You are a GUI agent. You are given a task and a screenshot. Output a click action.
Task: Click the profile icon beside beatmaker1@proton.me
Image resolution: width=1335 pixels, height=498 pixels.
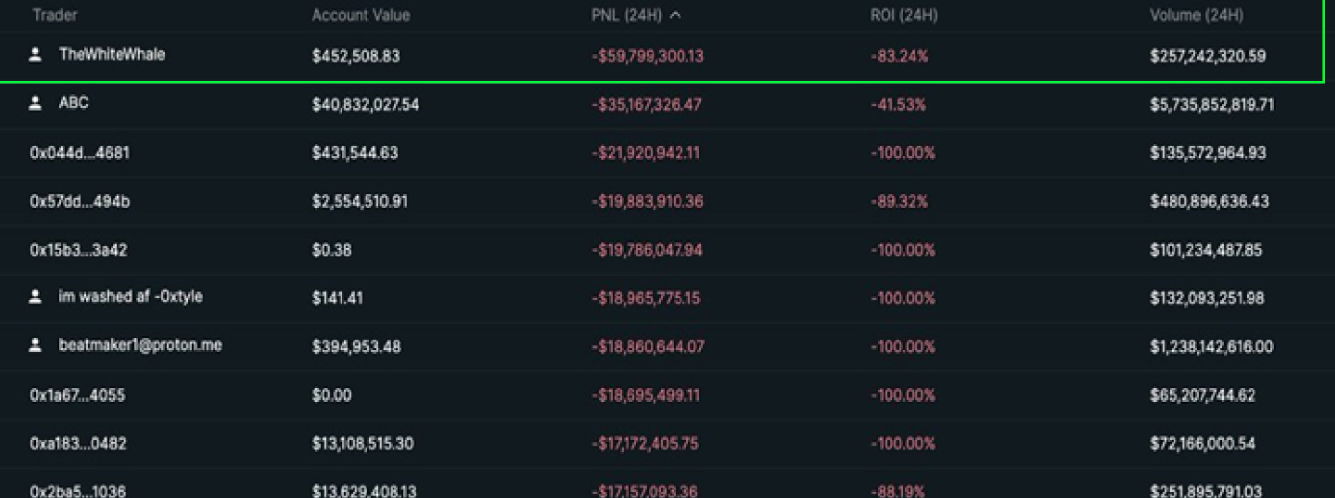coord(36,346)
